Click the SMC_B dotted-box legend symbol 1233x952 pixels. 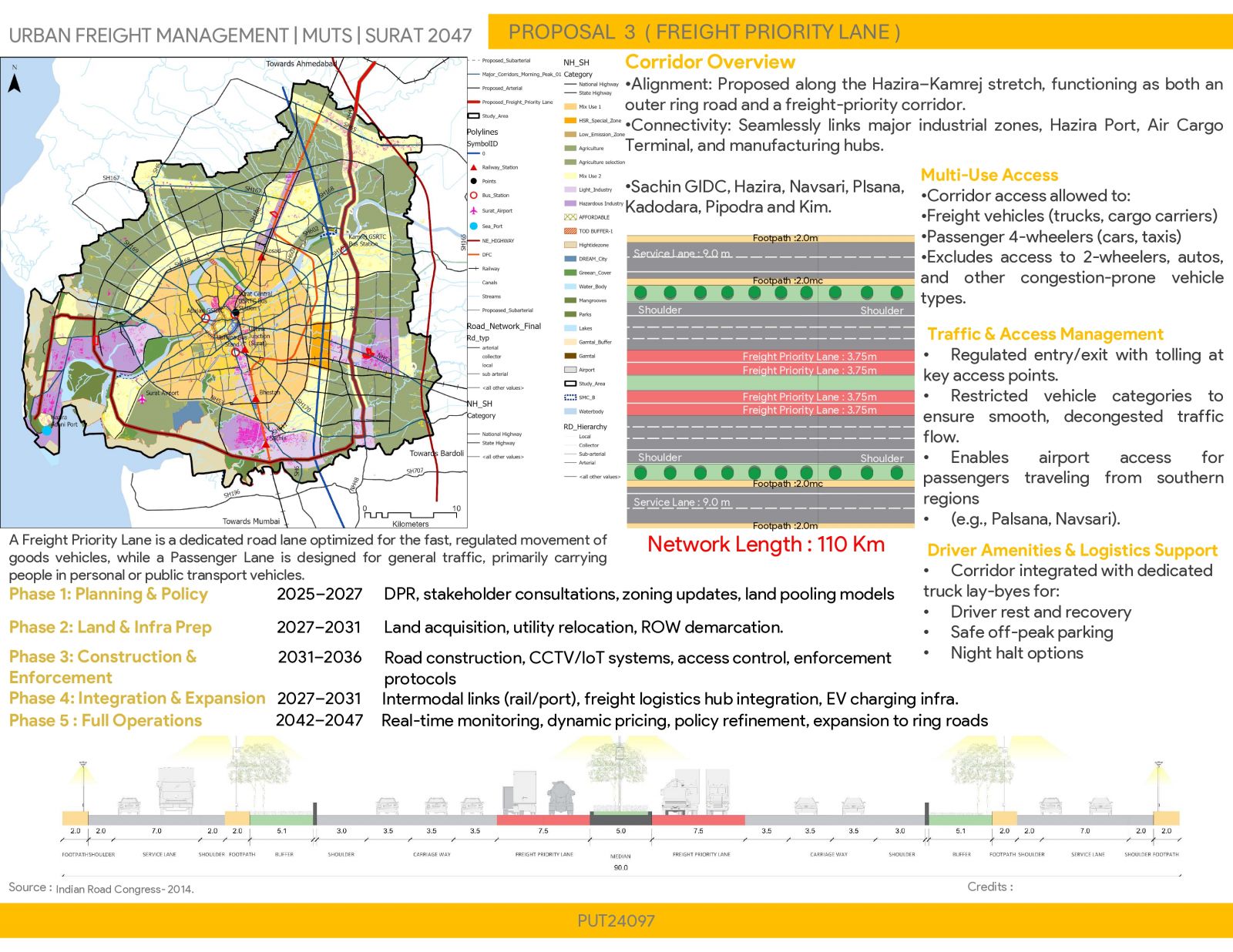click(x=570, y=397)
